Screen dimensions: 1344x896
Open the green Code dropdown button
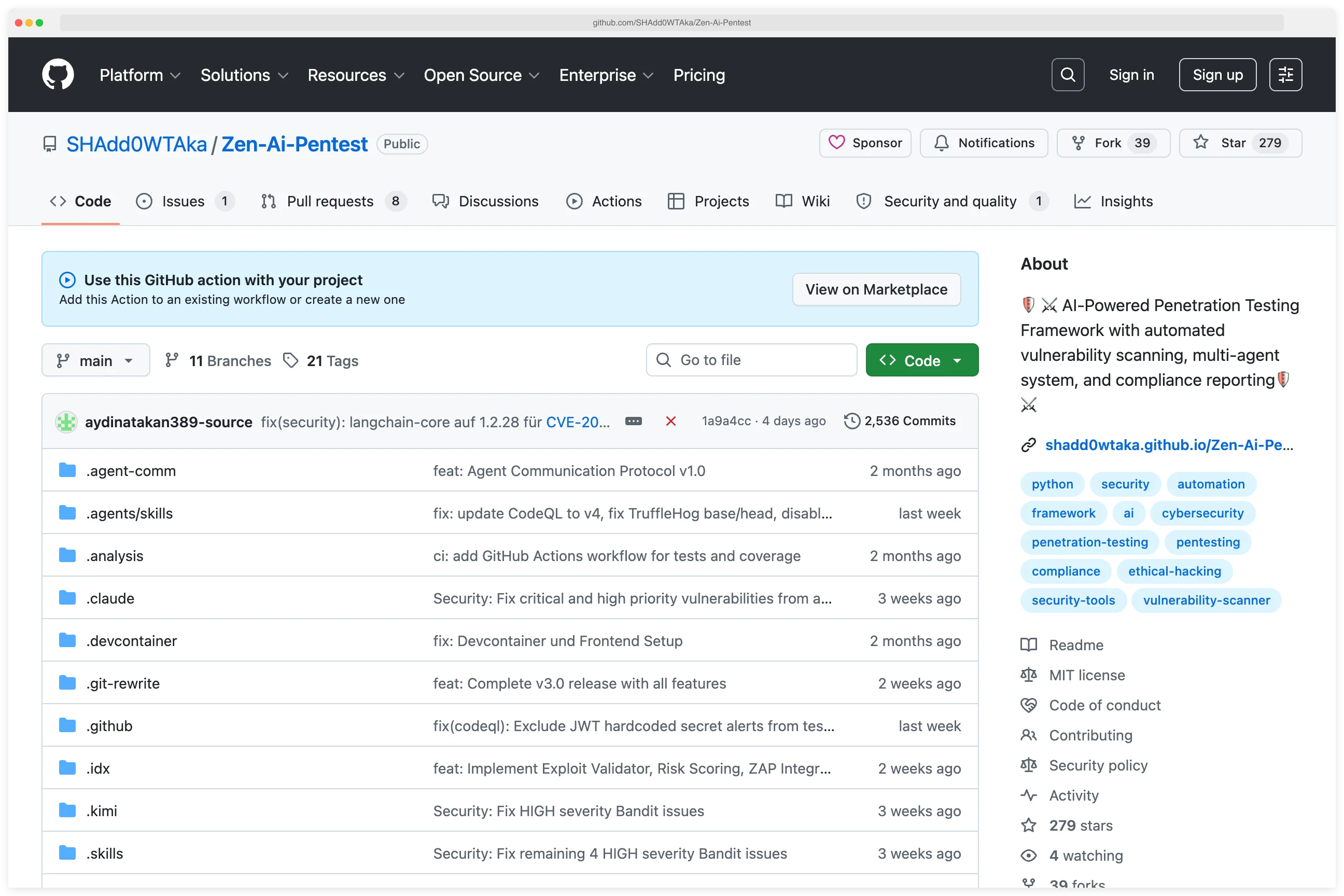922,360
